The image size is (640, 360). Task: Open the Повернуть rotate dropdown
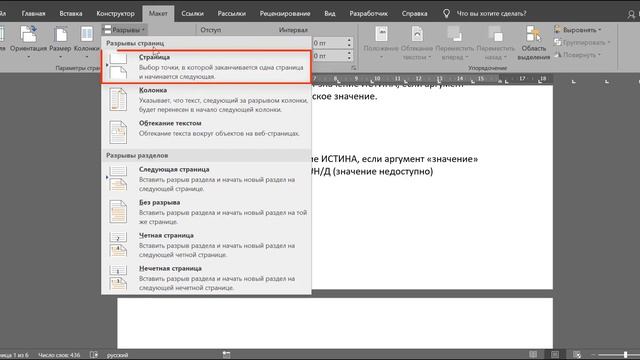tap(577, 55)
